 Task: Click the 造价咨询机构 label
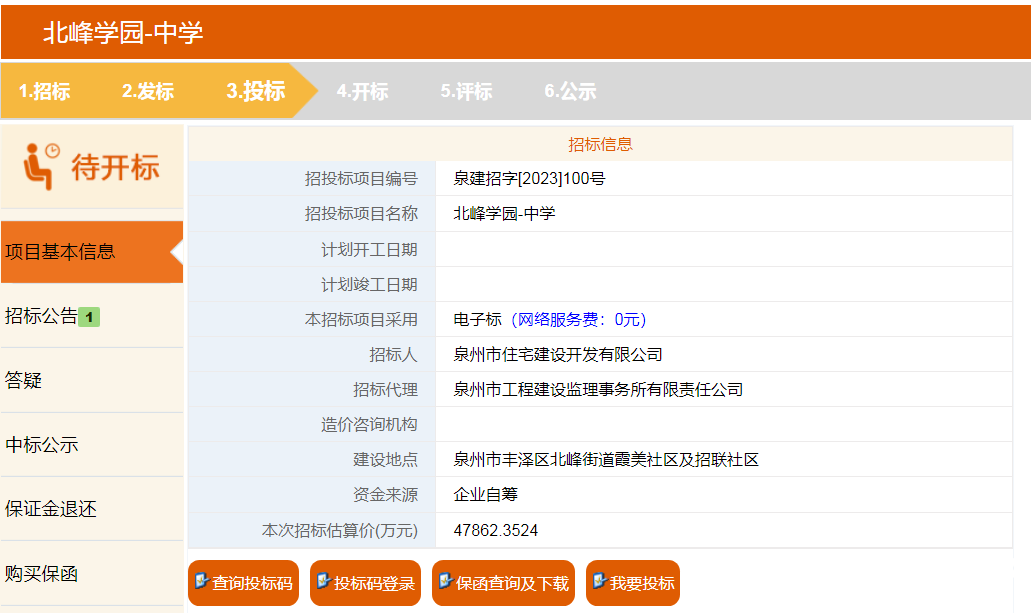click(369, 425)
